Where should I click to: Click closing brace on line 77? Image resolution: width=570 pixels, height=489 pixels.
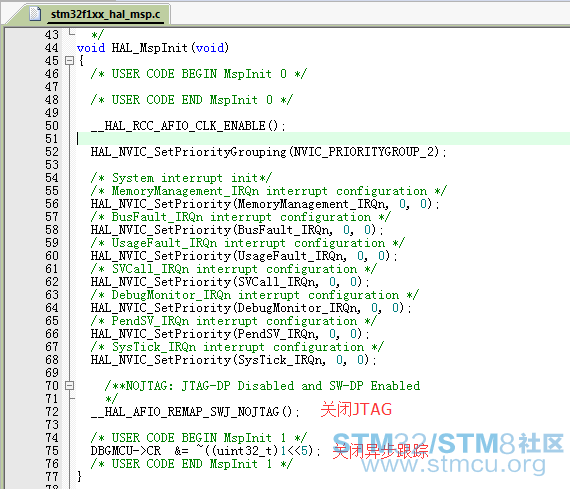pos(79,477)
